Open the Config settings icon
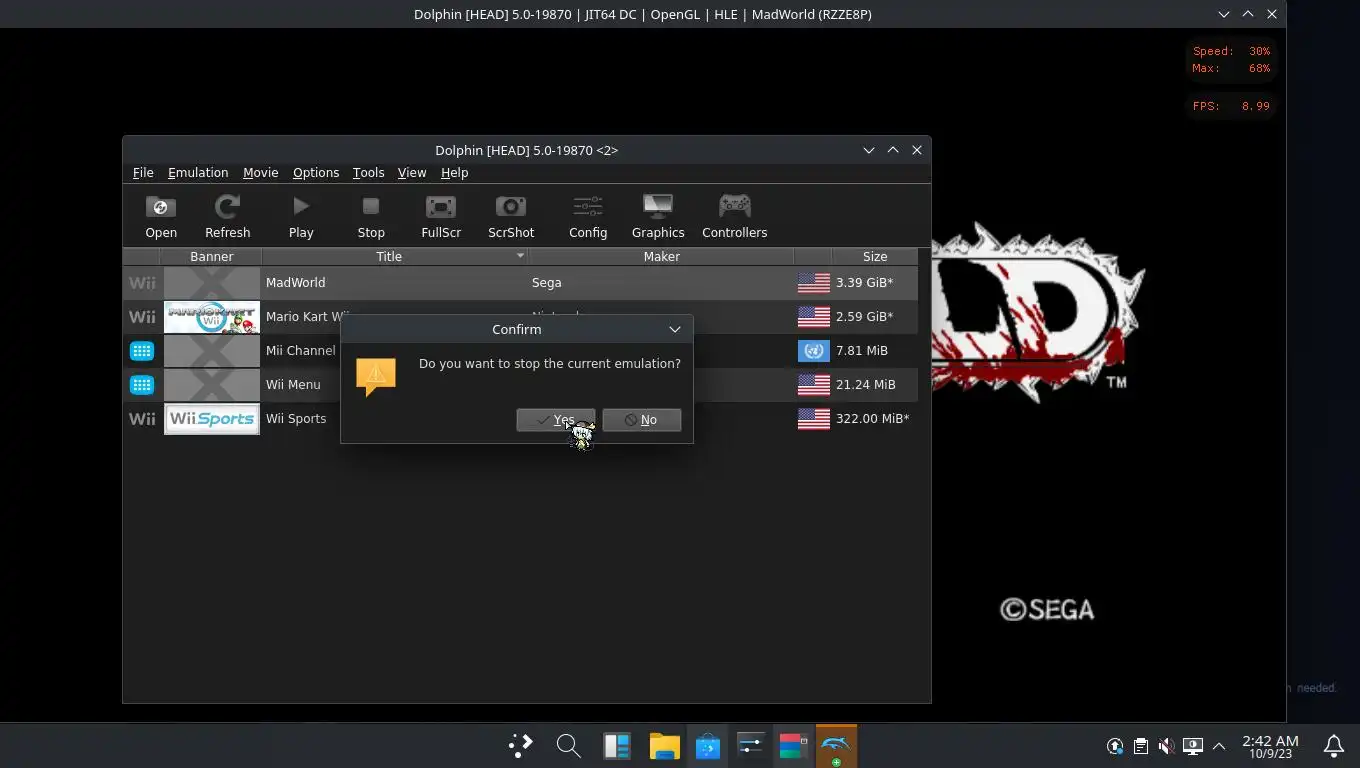 pos(588,207)
